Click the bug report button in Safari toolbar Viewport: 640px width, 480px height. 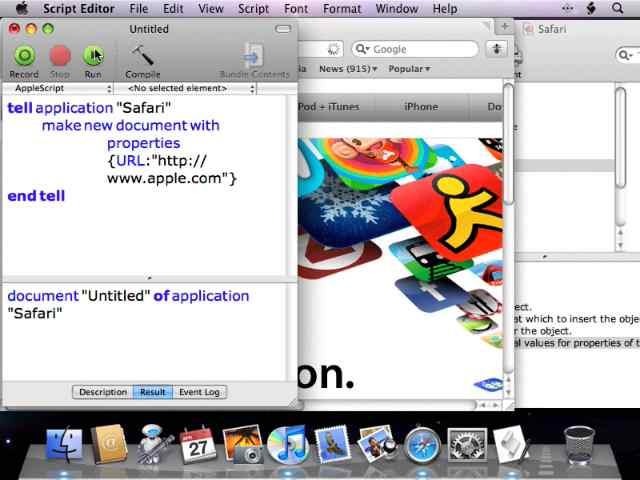[x=497, y=49]
